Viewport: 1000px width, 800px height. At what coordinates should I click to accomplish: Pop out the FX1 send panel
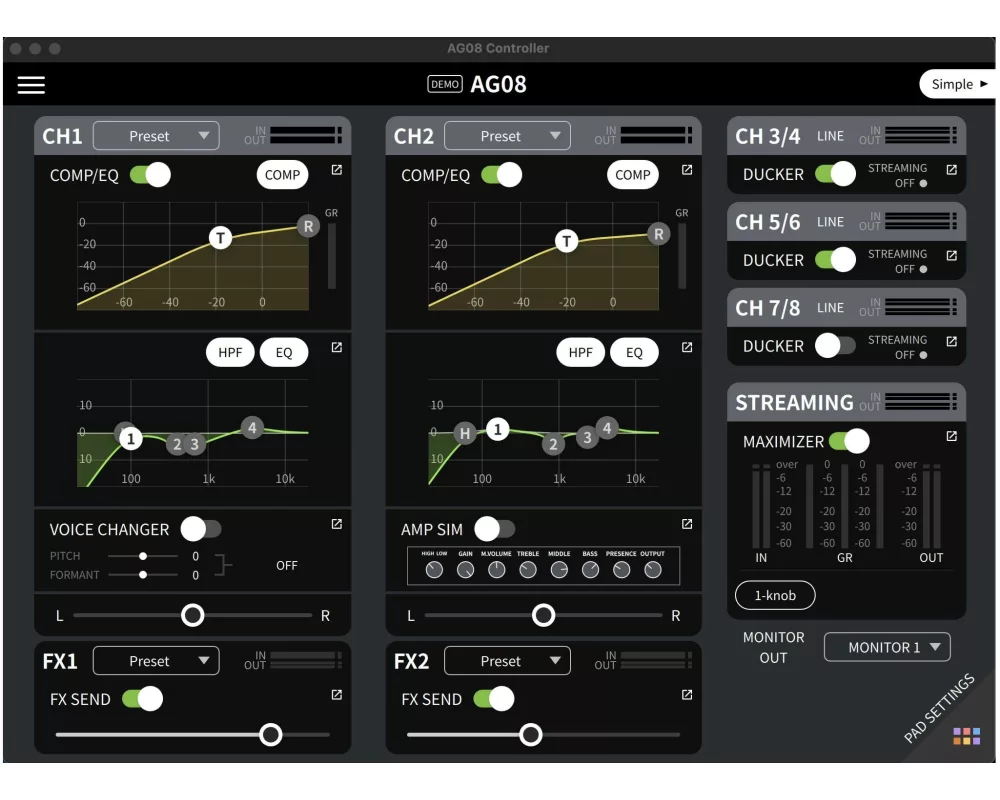[x=336, y=695]
